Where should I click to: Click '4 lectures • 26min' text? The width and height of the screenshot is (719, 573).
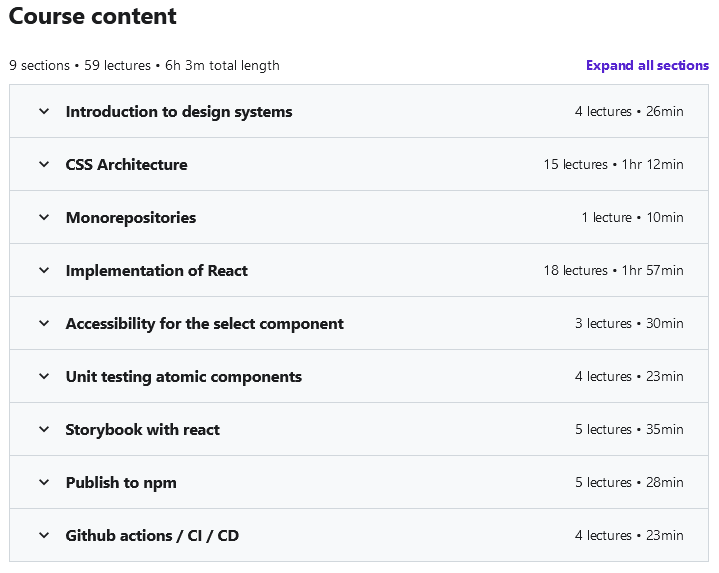pos(629,111)
